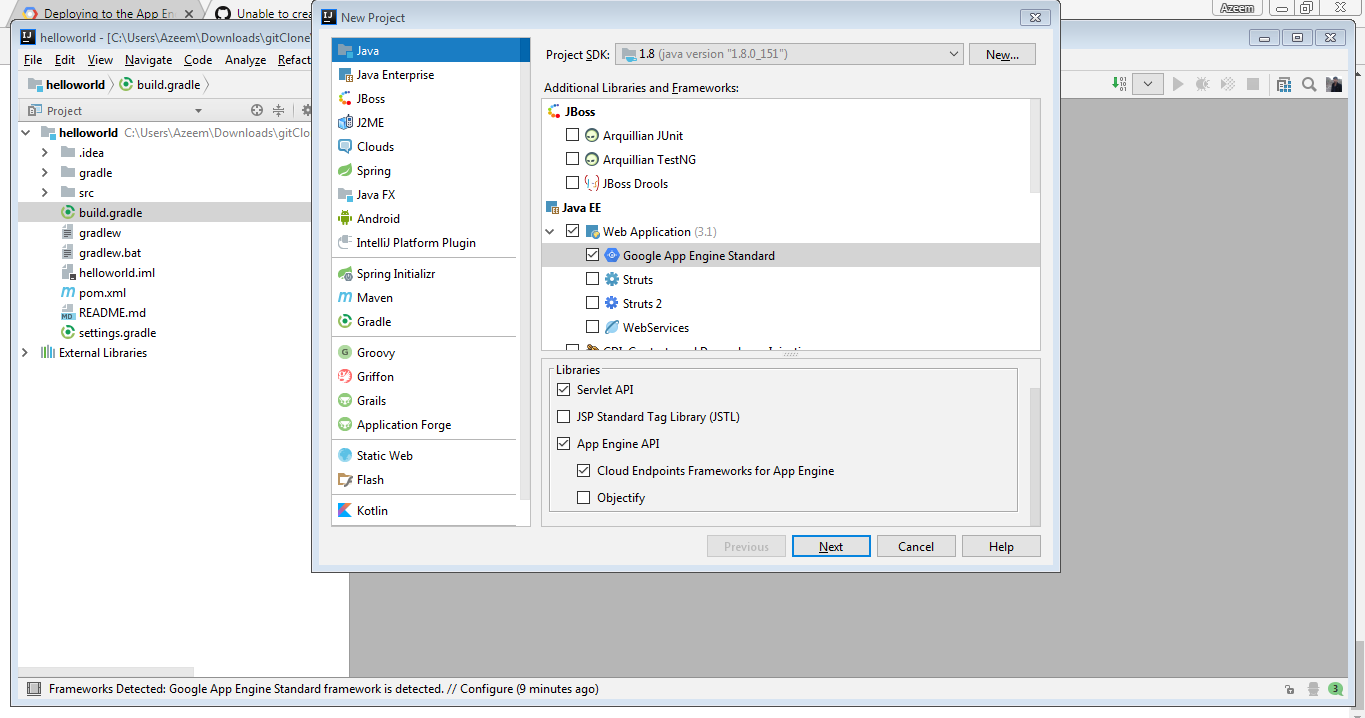Viewport: 1365px width, 718px height.
Task: Click the tool window toggle icon in status bar
Action: point(34,689)
